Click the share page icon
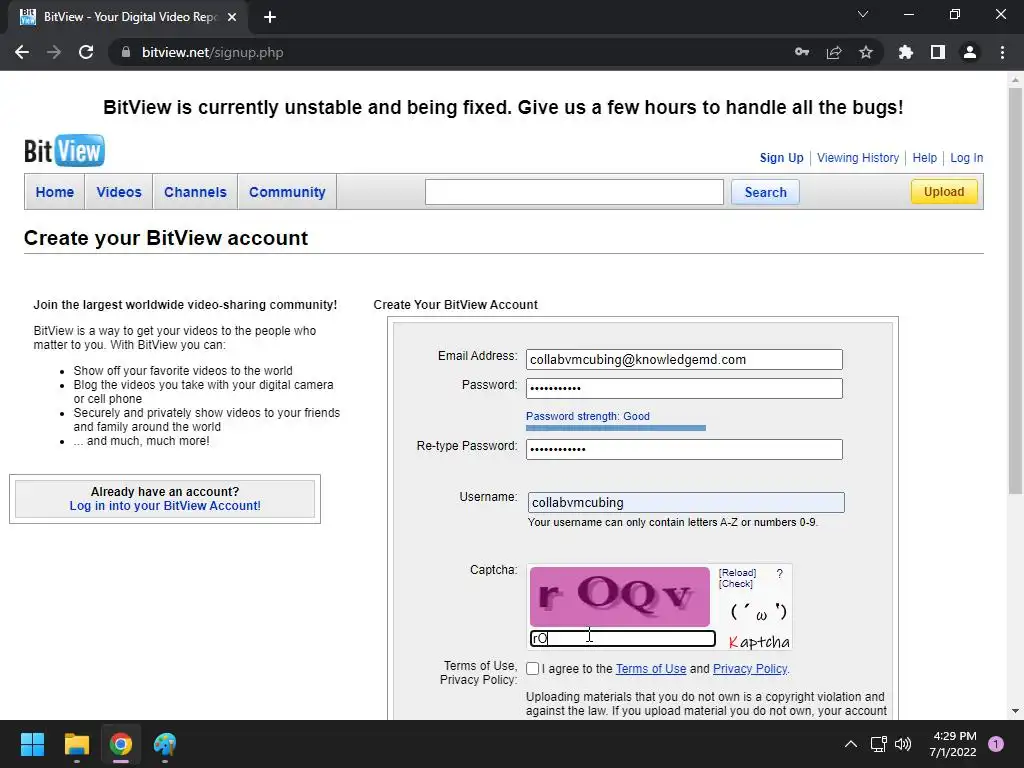This screenshot has height=768, width=1024. [x=834, y=52]
